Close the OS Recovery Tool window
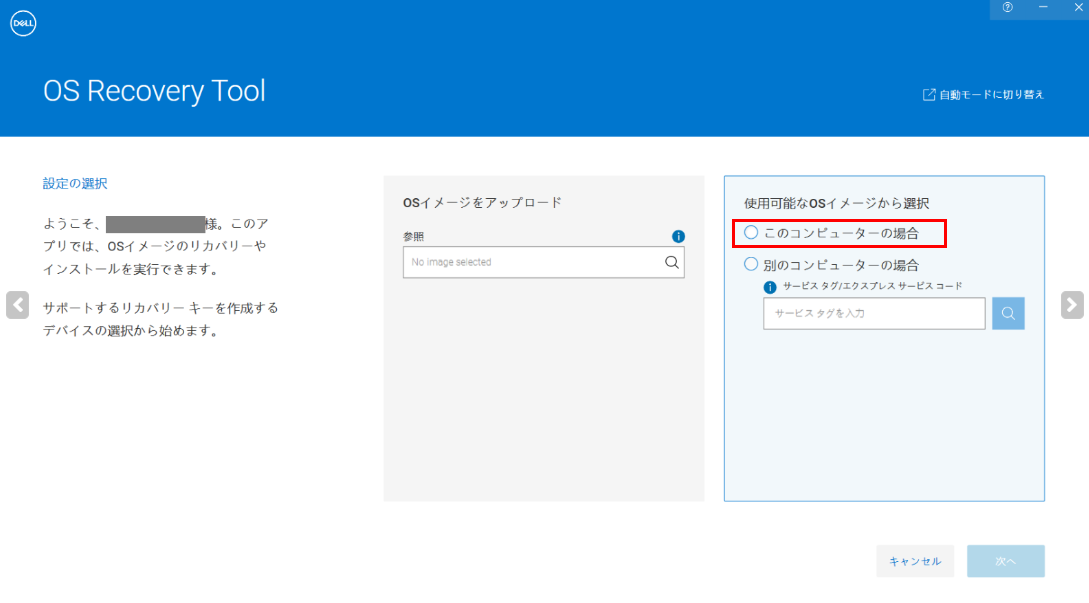1089x603 pixels. click(1078, 8)
